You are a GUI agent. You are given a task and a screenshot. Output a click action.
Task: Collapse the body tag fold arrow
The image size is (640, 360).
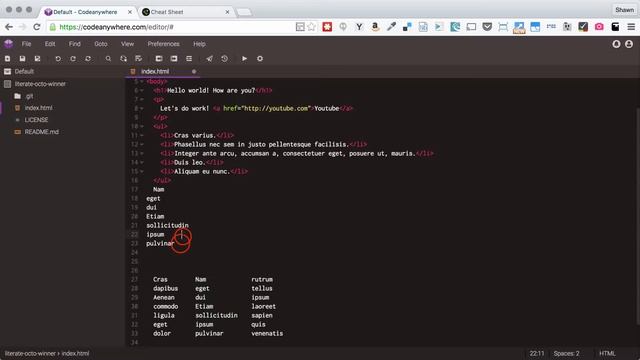[142, 81]
